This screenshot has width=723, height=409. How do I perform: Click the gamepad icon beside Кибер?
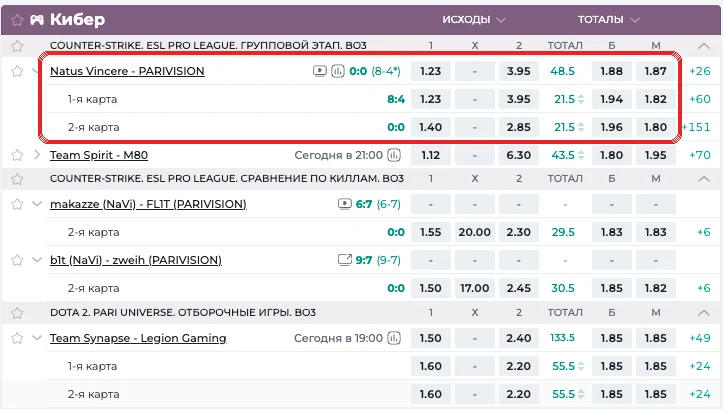point(37,20)
